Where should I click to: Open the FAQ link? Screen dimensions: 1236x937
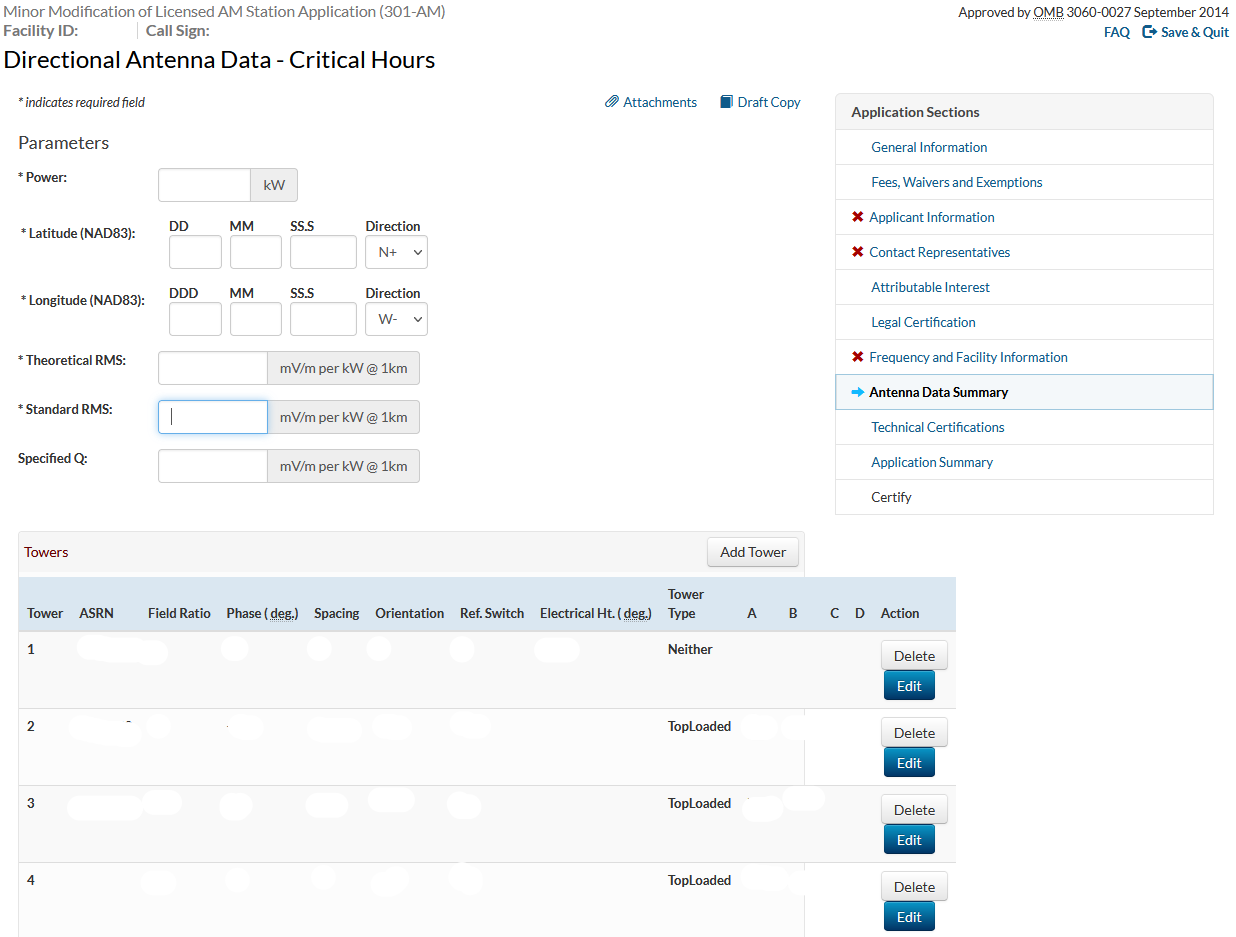(x=1116, y=32)
